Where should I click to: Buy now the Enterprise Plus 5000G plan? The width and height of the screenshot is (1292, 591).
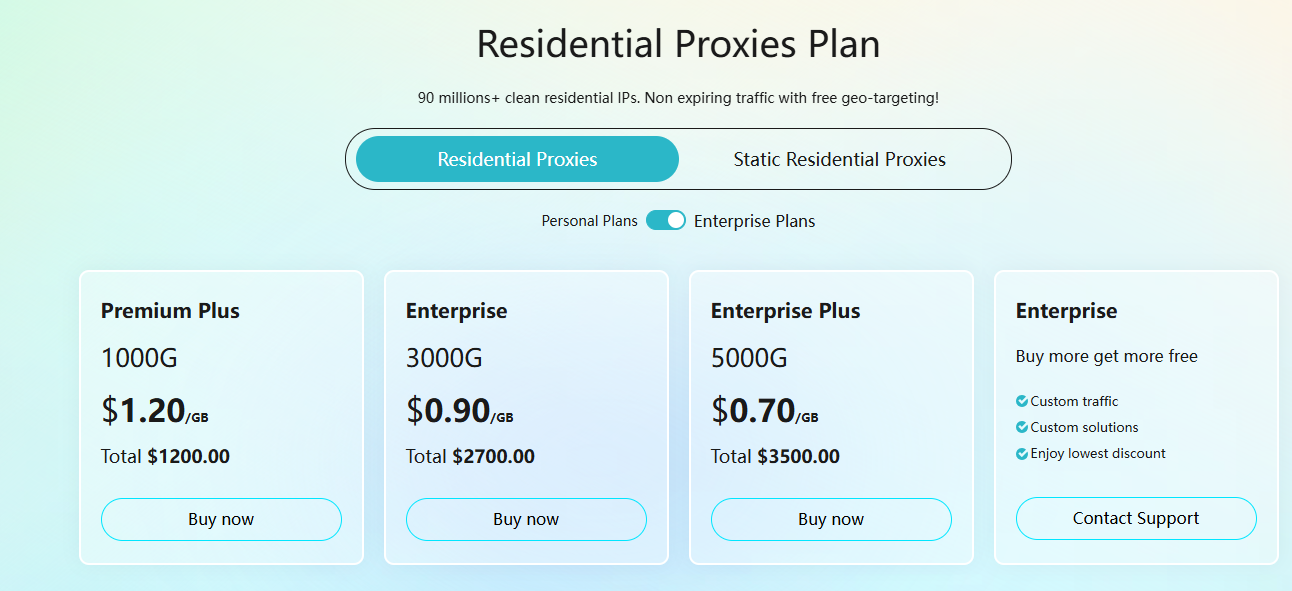click(x=831, y=519)
